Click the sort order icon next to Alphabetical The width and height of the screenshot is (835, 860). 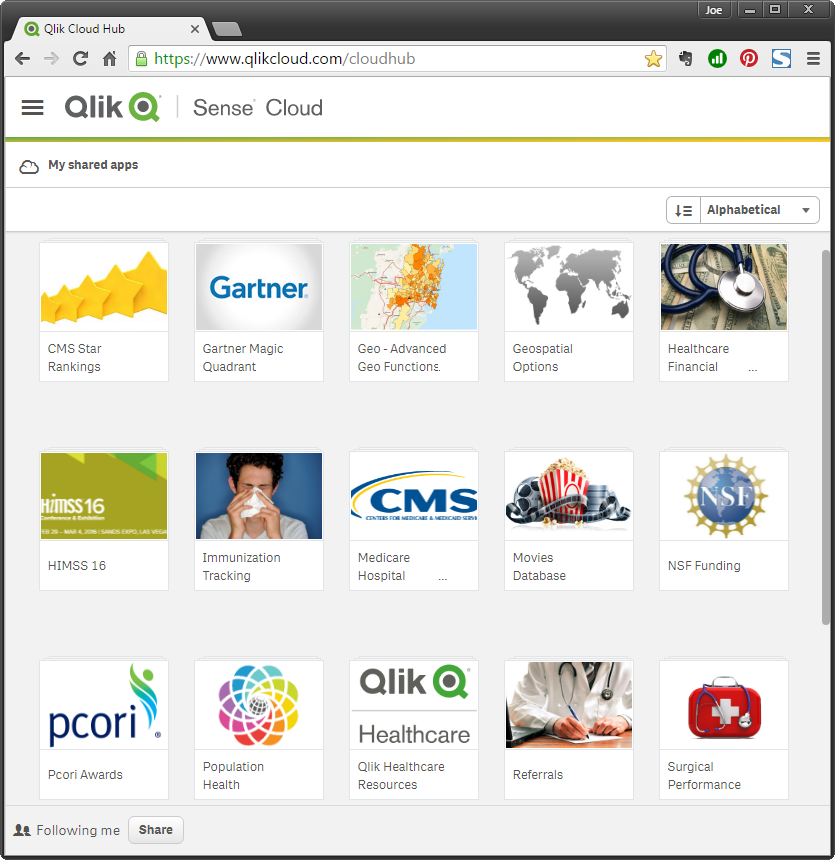683,210
